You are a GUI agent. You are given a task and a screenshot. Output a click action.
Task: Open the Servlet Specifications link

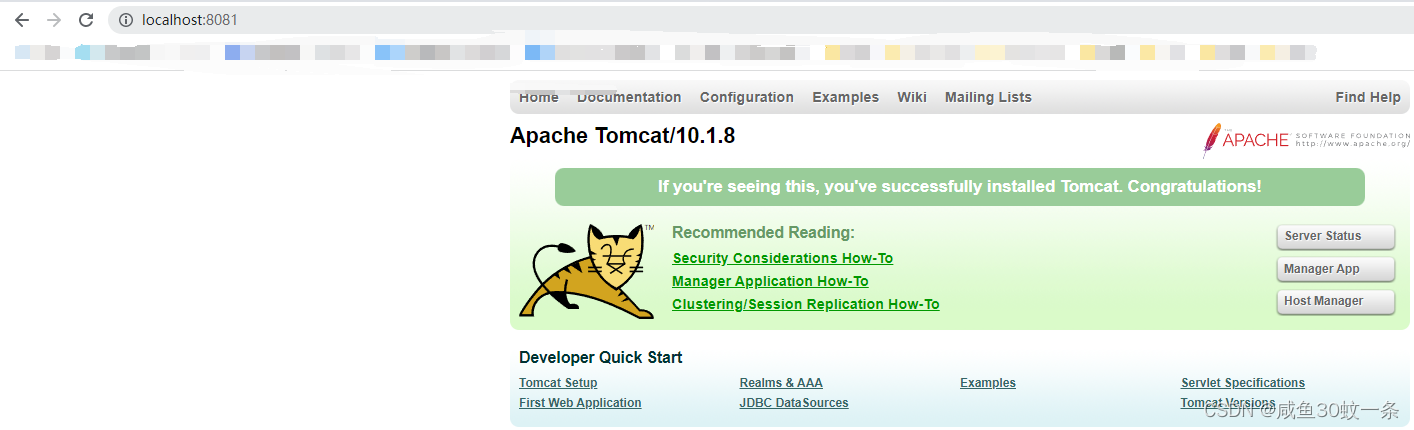[x=1243, y=383]
